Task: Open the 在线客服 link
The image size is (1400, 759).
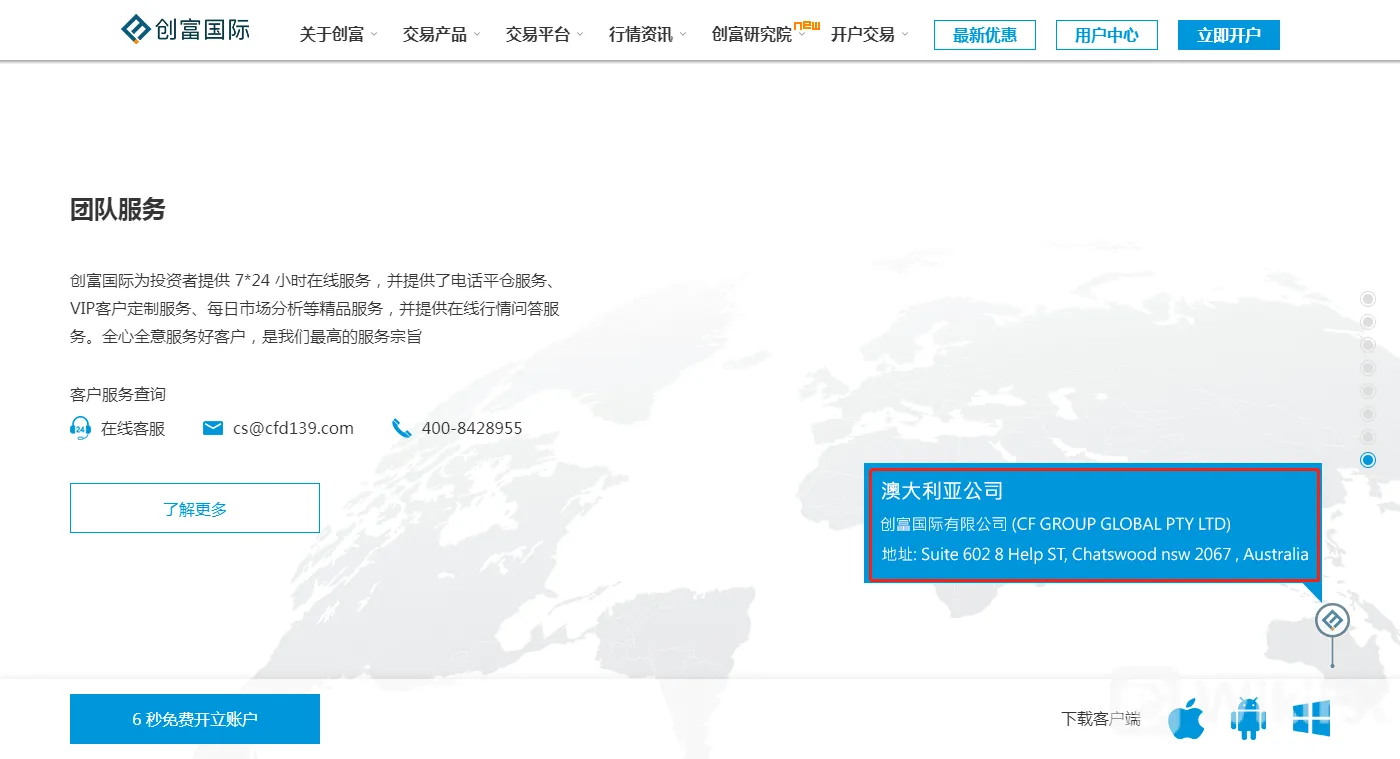Action: coord(133,429)
